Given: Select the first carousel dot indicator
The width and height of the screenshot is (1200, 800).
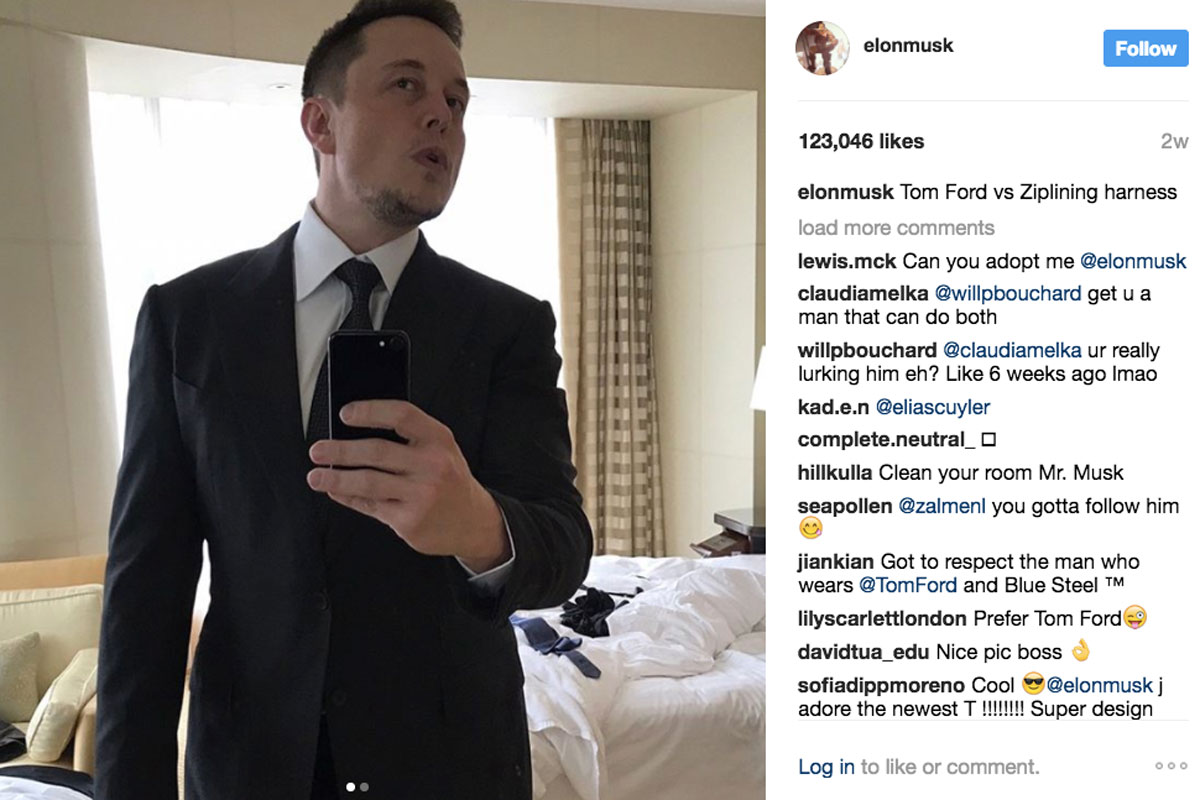Looking at the screenshot, I should coord(351,787).
